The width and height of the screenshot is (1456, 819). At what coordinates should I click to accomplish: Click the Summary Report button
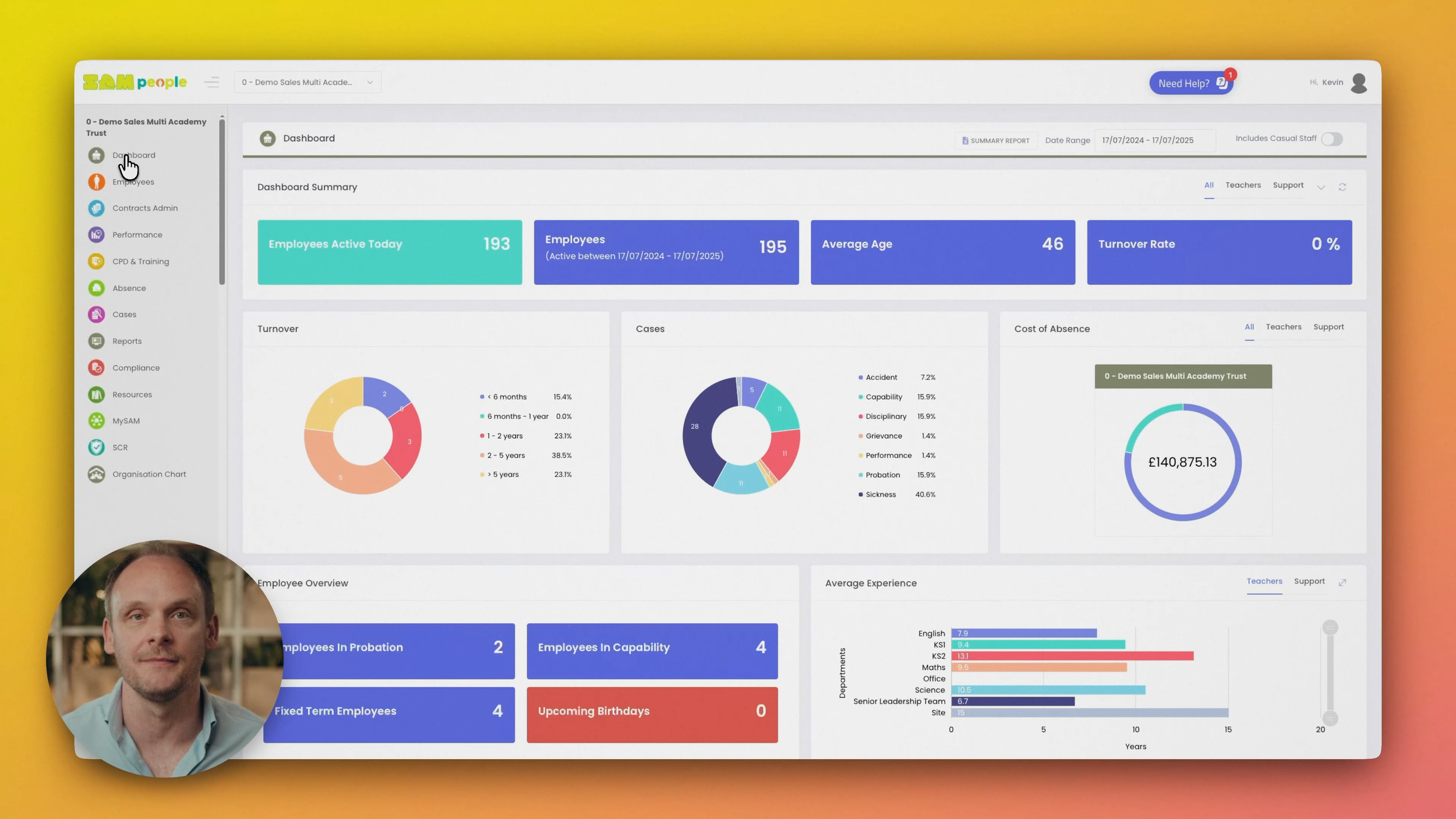click(995, 140)
